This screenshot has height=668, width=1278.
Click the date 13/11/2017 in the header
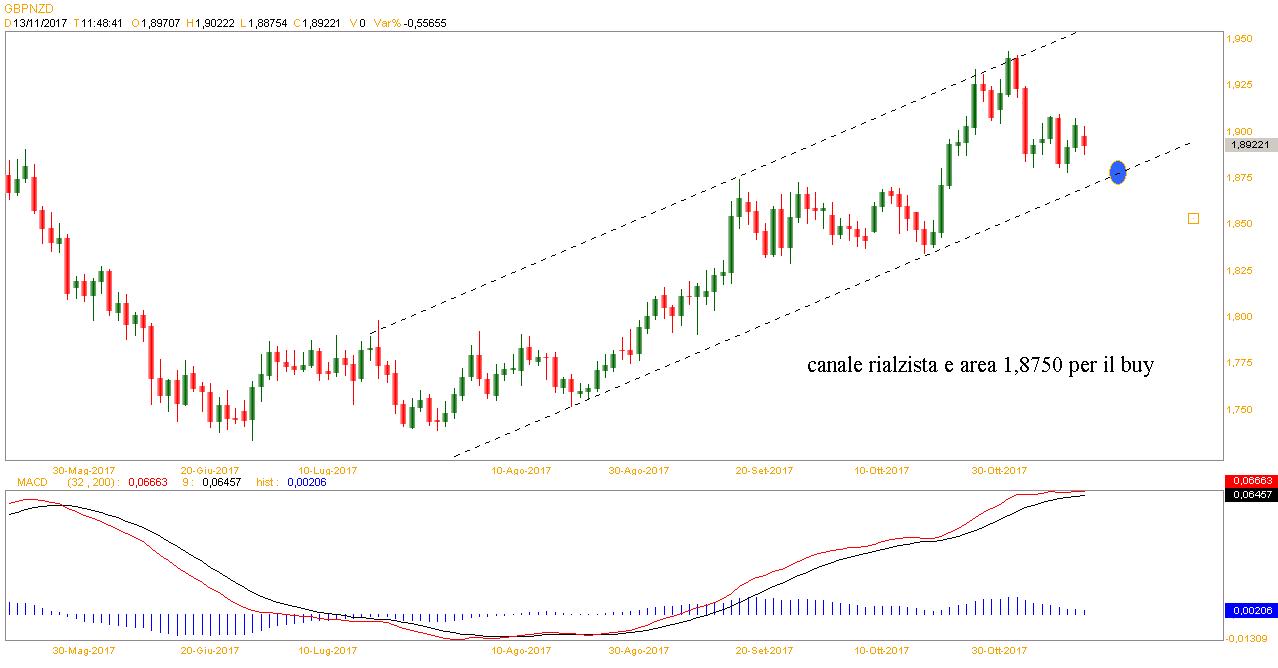(x=40, y=22)
